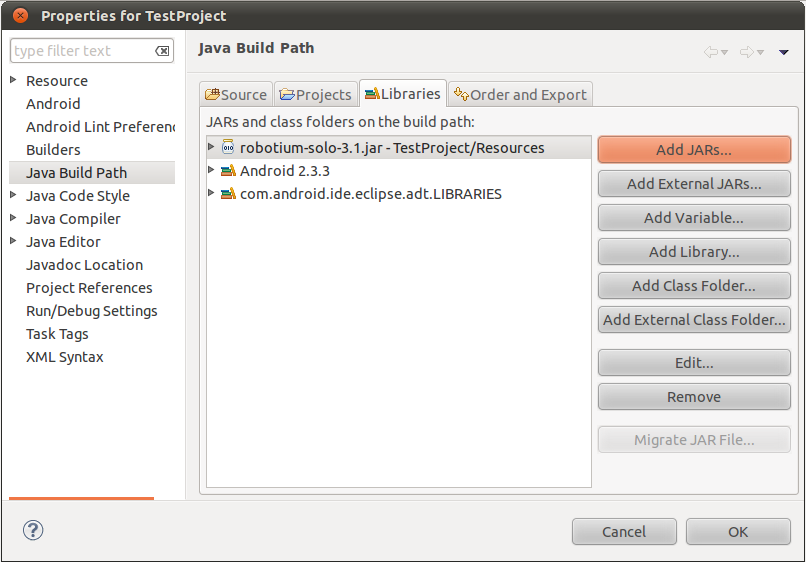Open the back history dropdown arrow
Image resolution: width=806 pixels, height=562 pixels.
pos(724,52)
